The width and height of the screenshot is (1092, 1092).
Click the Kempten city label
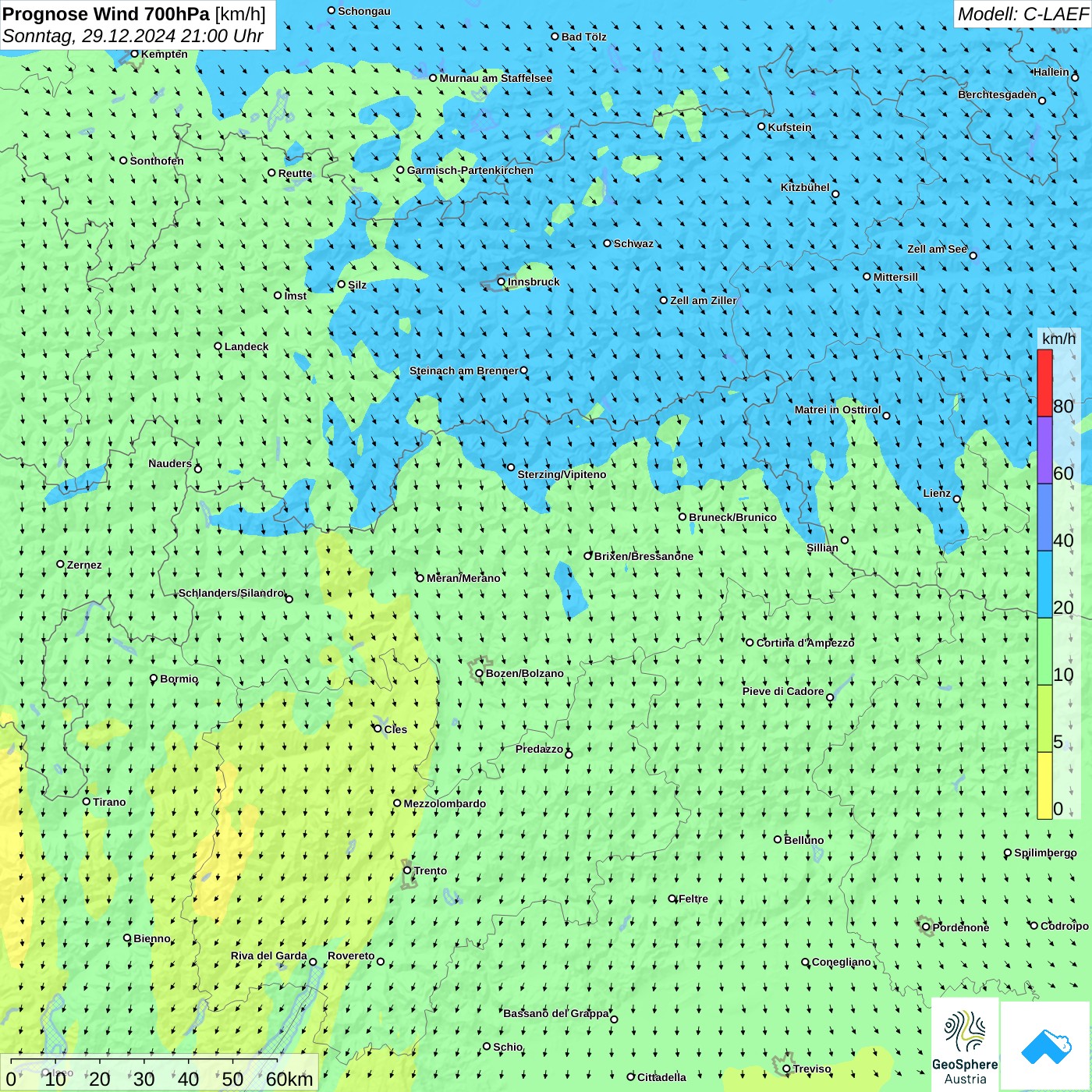[x=165, y=54]
